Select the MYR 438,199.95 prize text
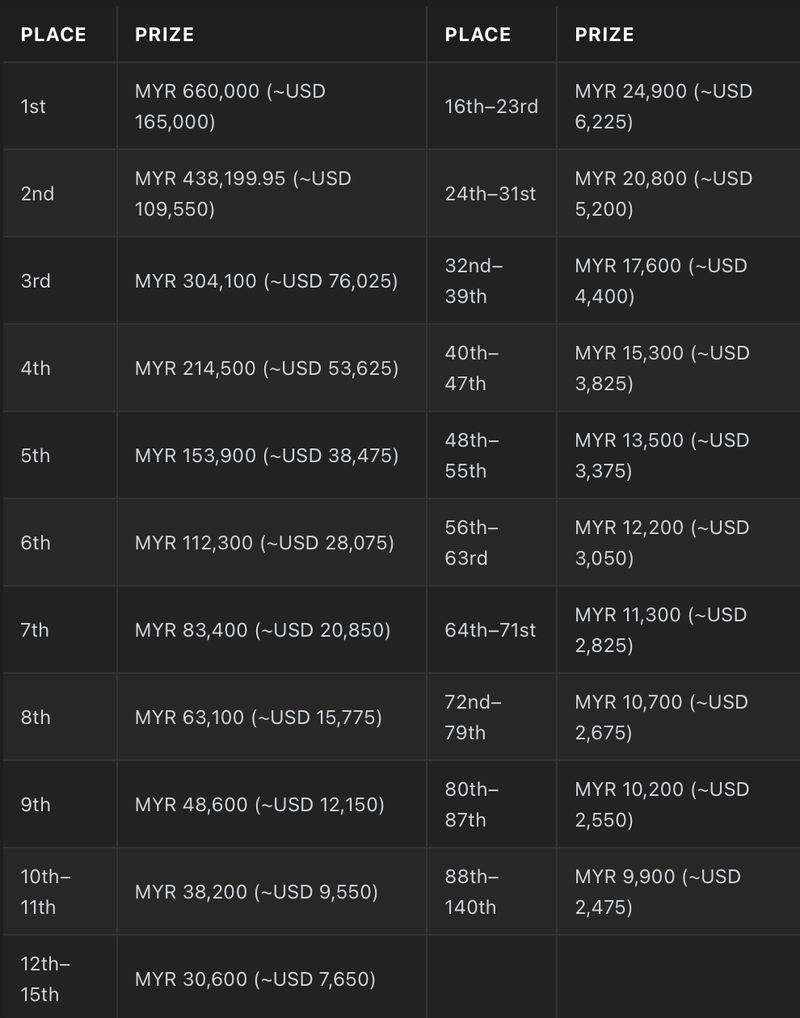 coord(243,193)
